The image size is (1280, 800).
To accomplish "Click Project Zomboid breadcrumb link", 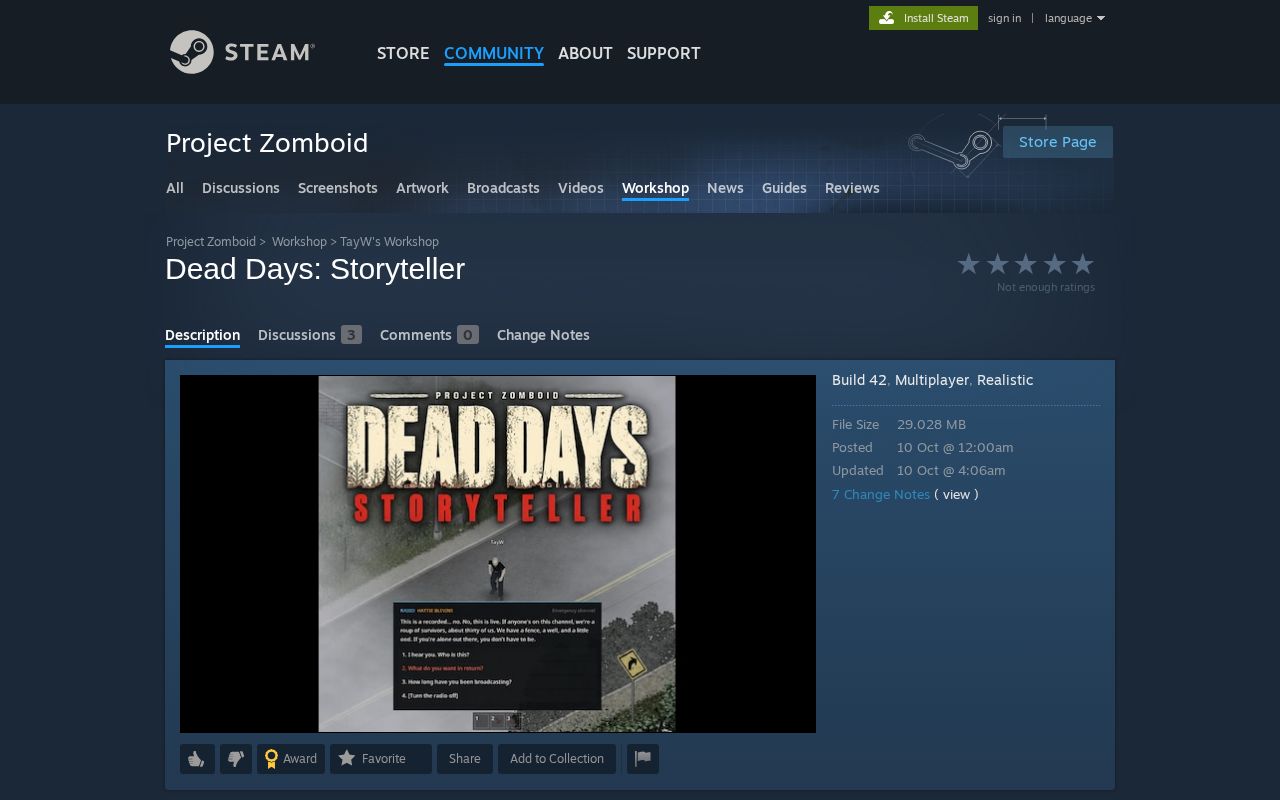I will pyautogui.click(x=211, y=242).
